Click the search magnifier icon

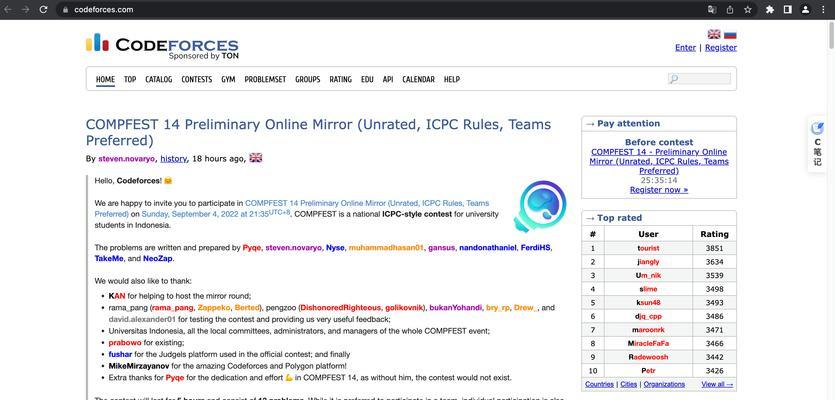coord(674,79)
